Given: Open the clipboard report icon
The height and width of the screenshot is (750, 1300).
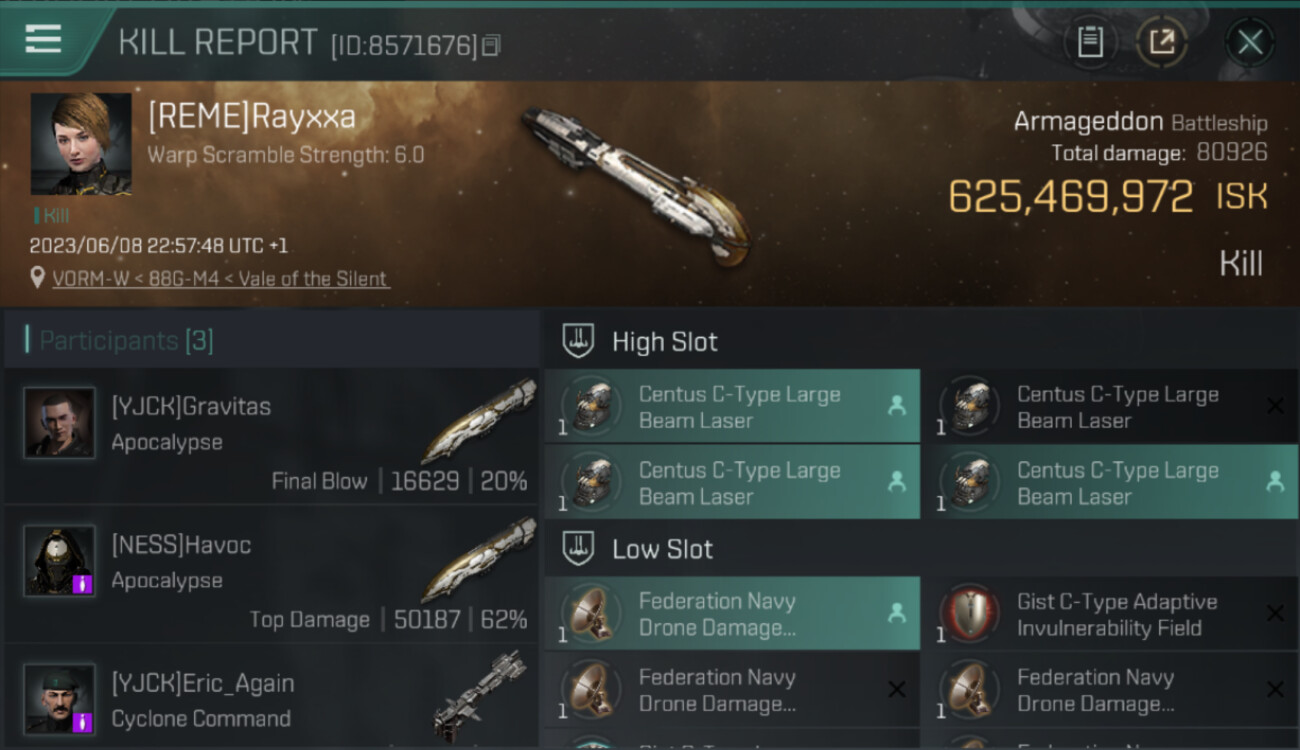Looking at the screenshot, I should (1089, 42).
